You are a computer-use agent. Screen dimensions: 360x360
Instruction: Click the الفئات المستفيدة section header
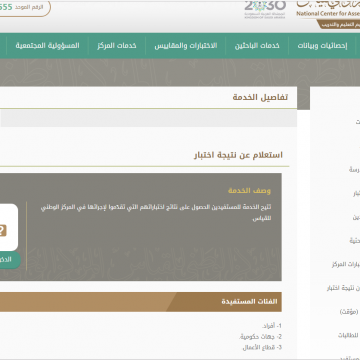pos(249,302)
